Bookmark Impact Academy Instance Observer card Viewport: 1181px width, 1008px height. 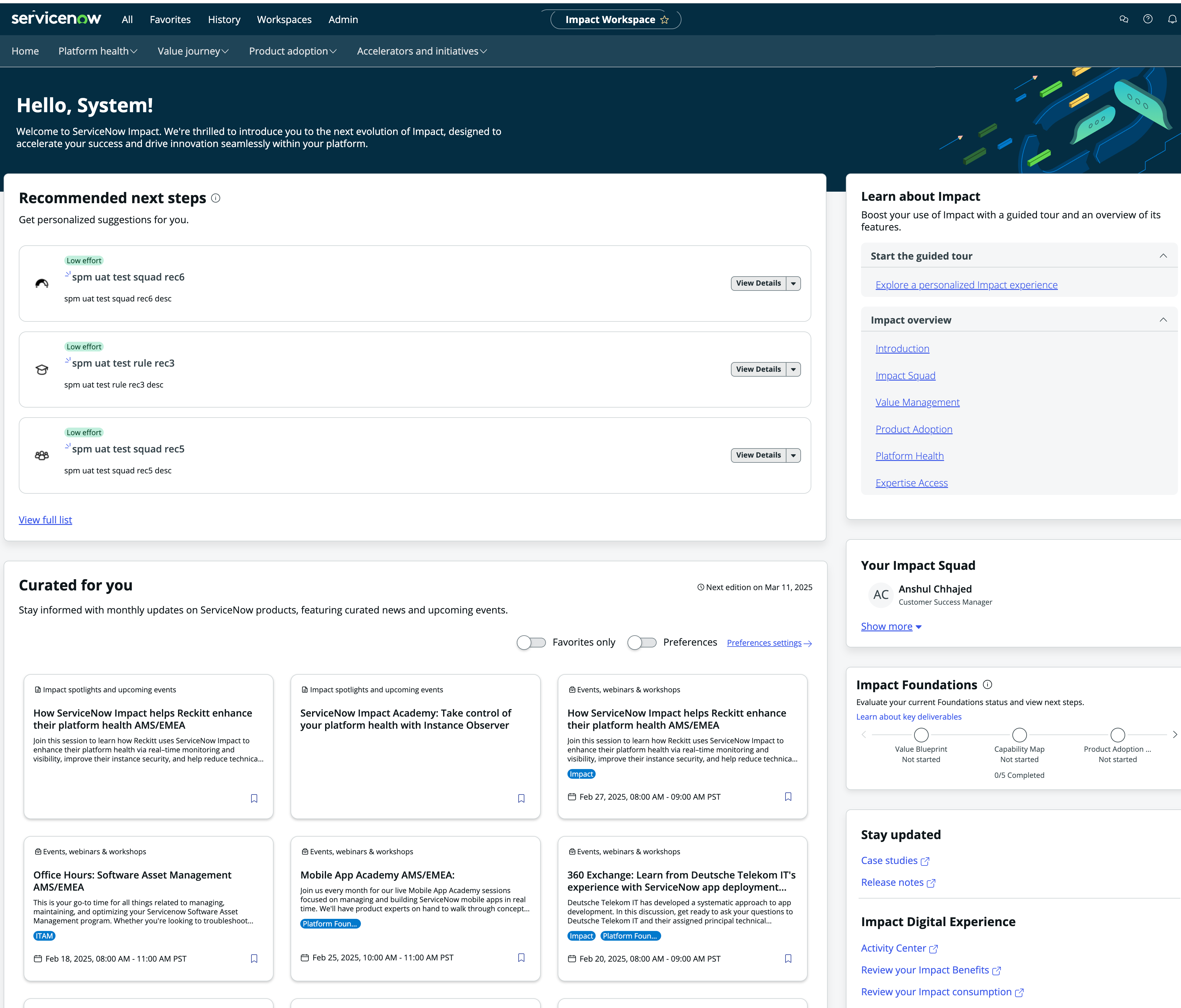click(521, 798)
